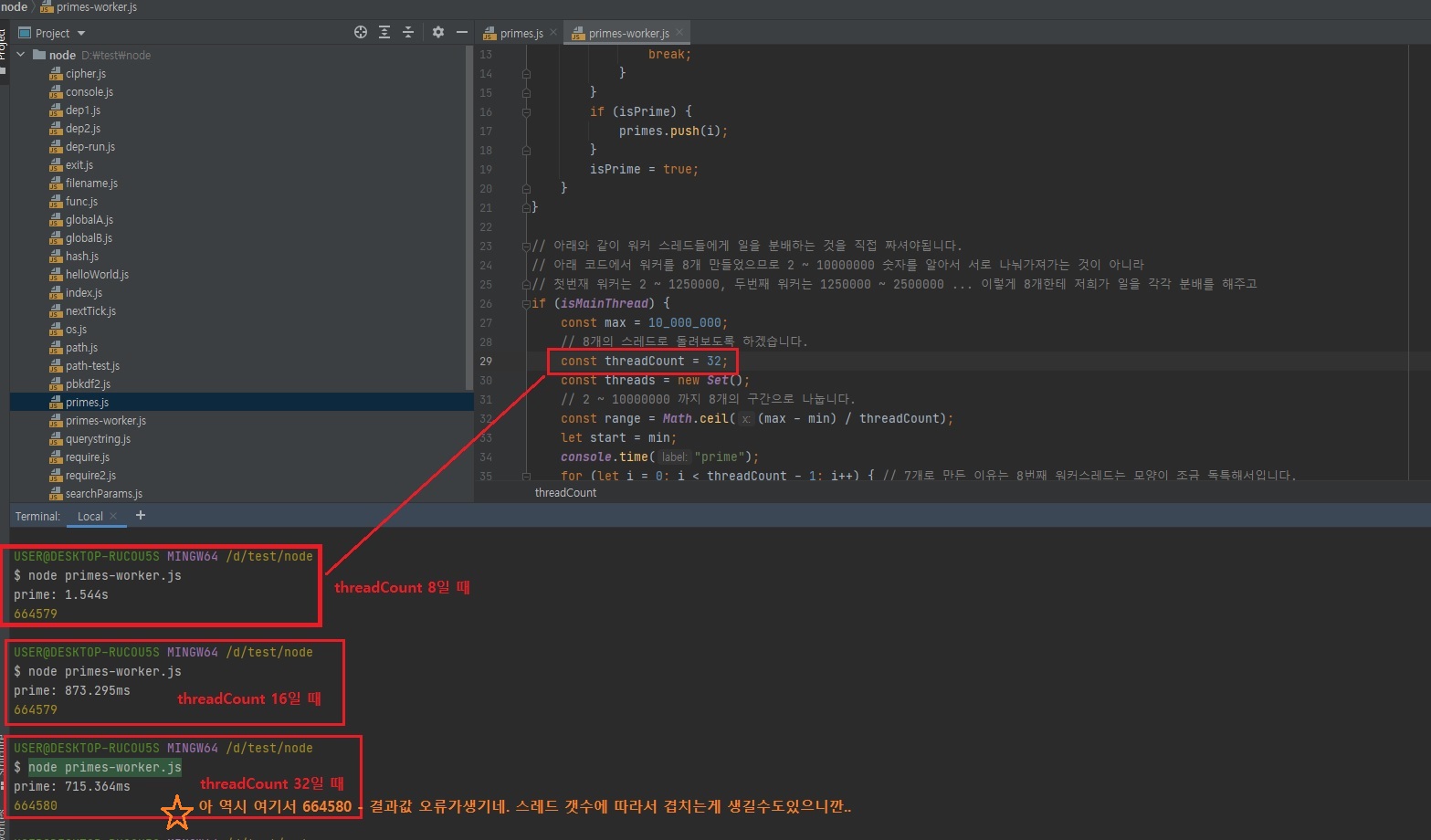Add a new terminal session
The width and height of the screenshot is (1431, 840).
141,515
